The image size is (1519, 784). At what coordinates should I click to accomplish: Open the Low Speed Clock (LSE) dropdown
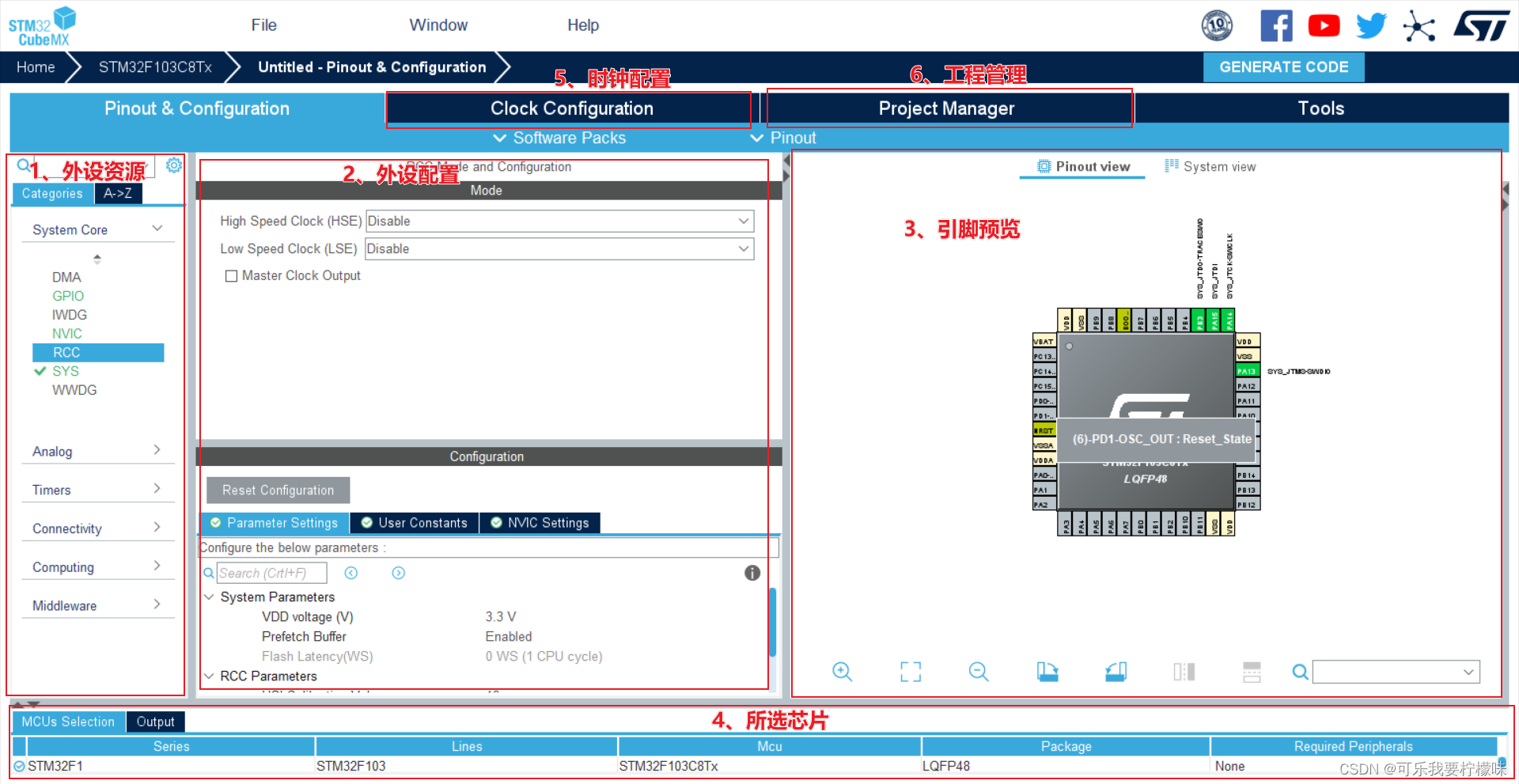coord(559,248)
